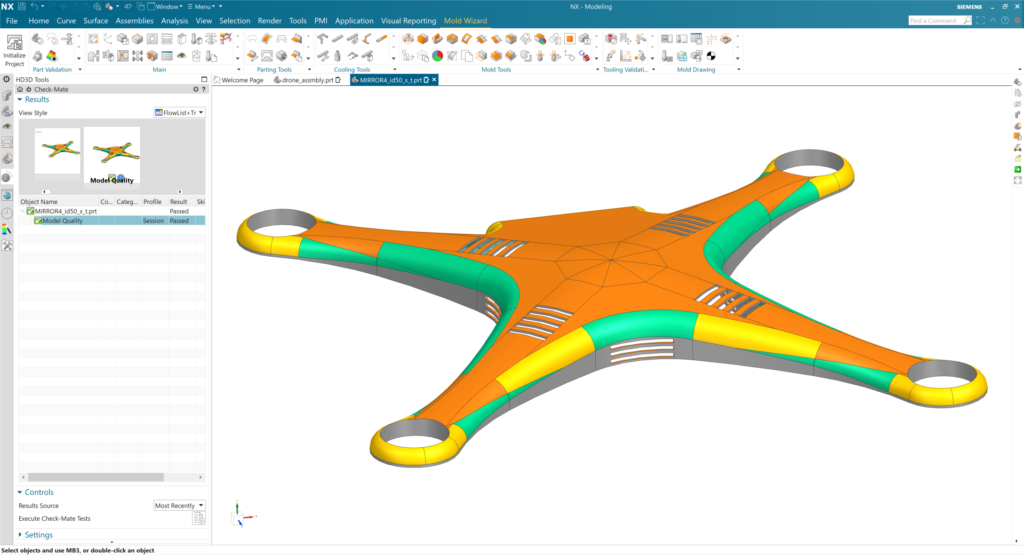Select the Model Quality flow list thumbnail

(112, 155)
